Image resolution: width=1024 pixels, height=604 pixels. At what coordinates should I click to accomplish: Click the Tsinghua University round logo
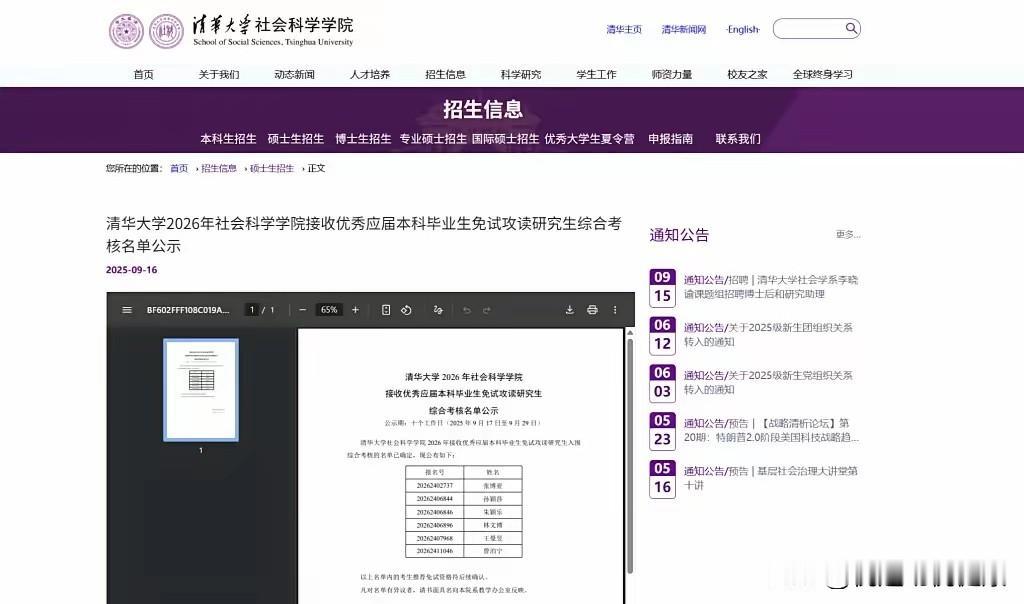126,31
